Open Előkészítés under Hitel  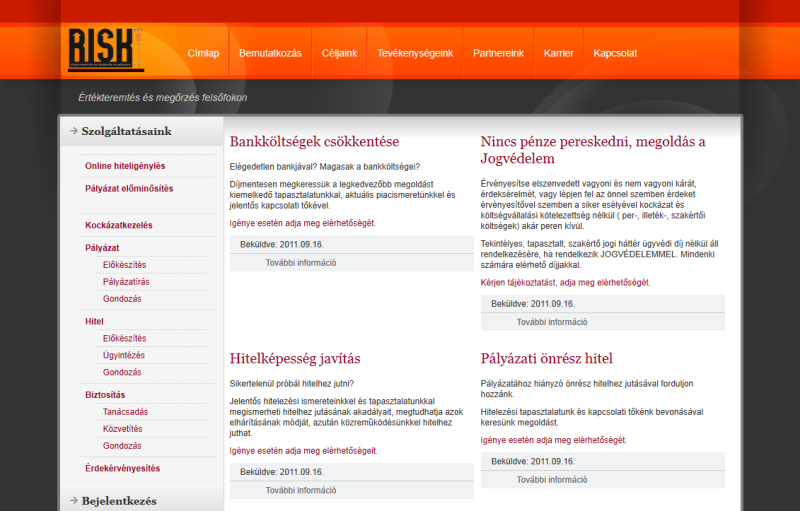coord(124,338)
